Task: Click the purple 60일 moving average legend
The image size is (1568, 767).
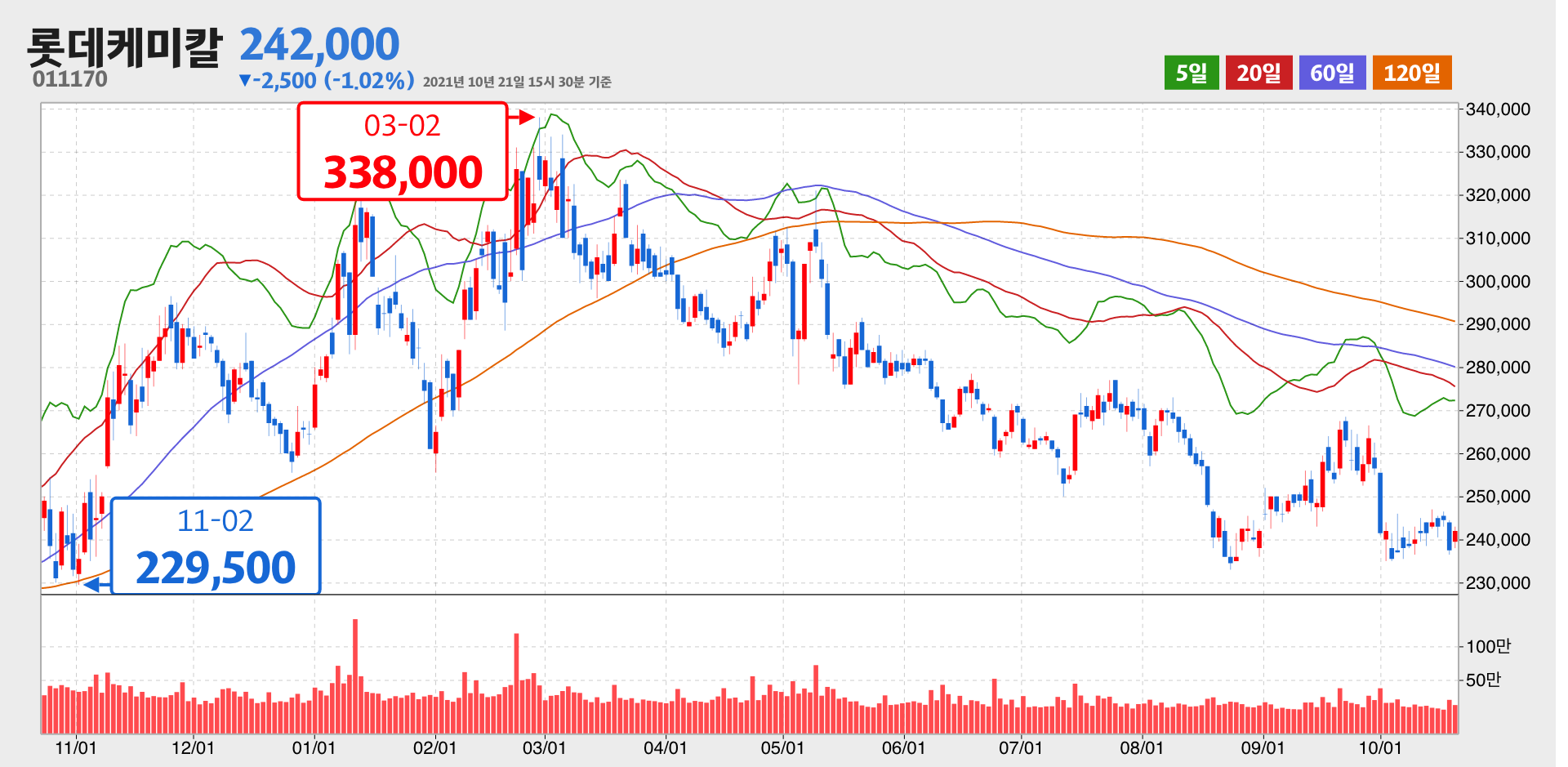Action: pyautogui.click(x=1333, y=73)
